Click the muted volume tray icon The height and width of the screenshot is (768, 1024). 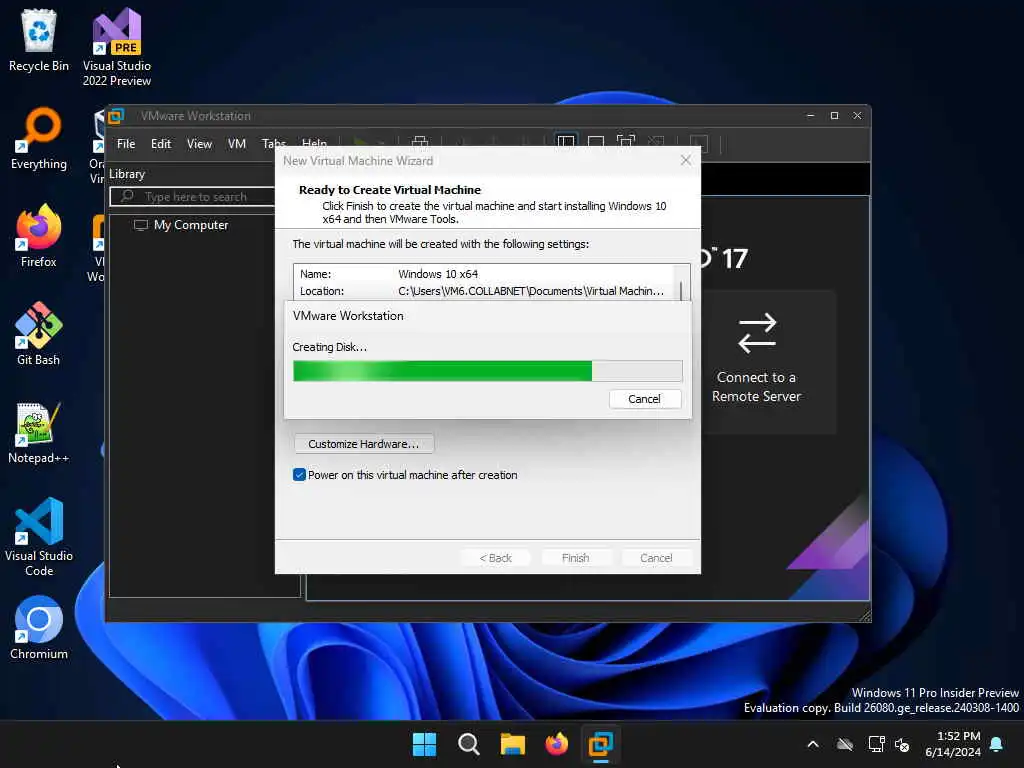tap(903, 744)
